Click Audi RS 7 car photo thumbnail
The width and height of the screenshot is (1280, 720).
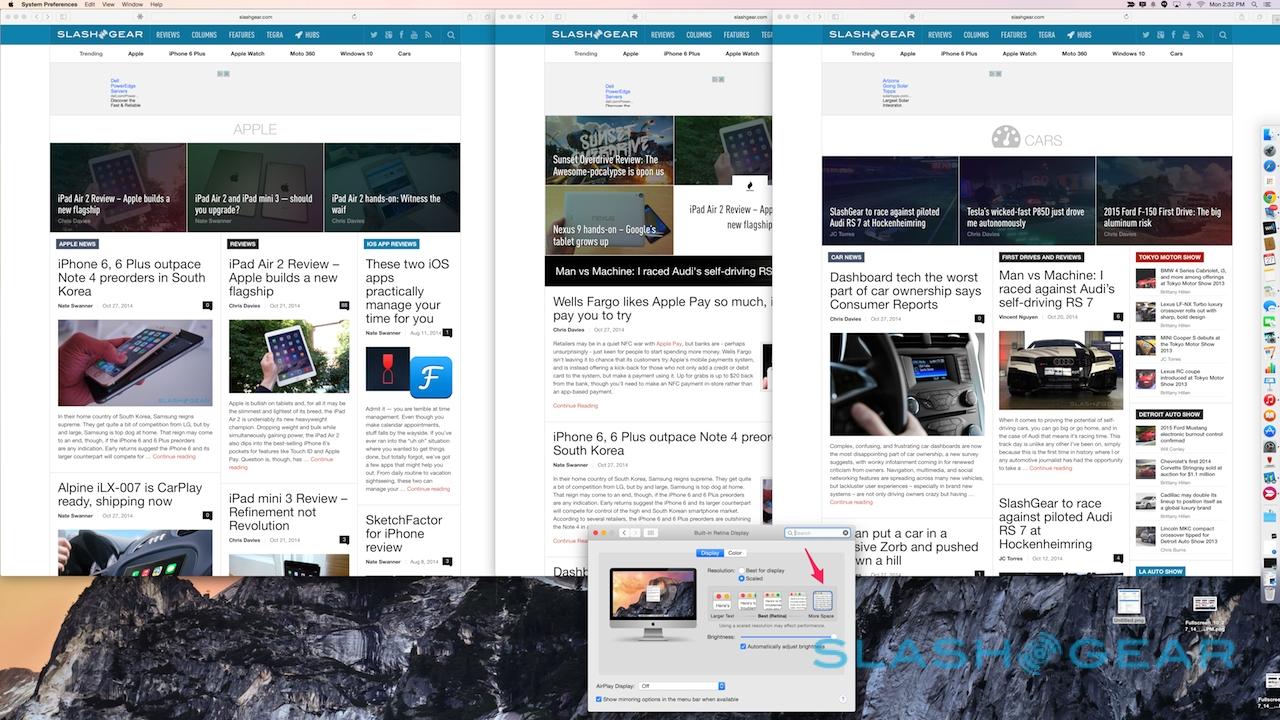(x=1061, y=372)
